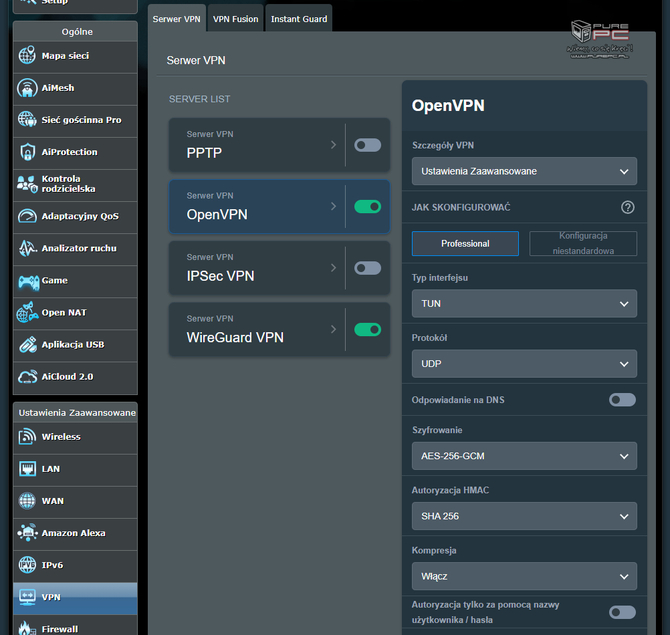This screenshot has height=635, width=670.
Task: Expand IPSec VPN details chevron
Action: (x=333, y=268)
